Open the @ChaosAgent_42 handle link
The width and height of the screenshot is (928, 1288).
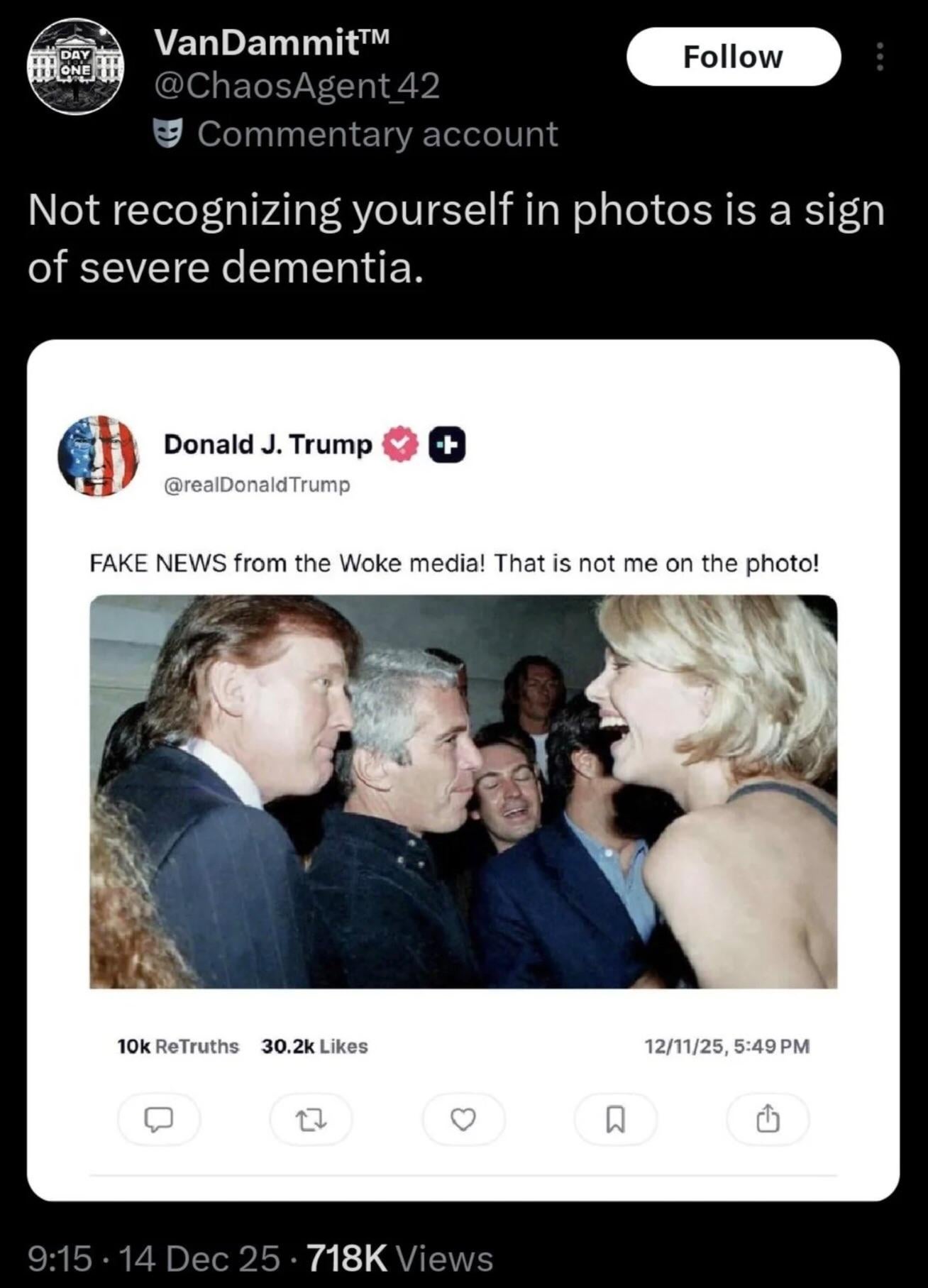pos(297,87)
